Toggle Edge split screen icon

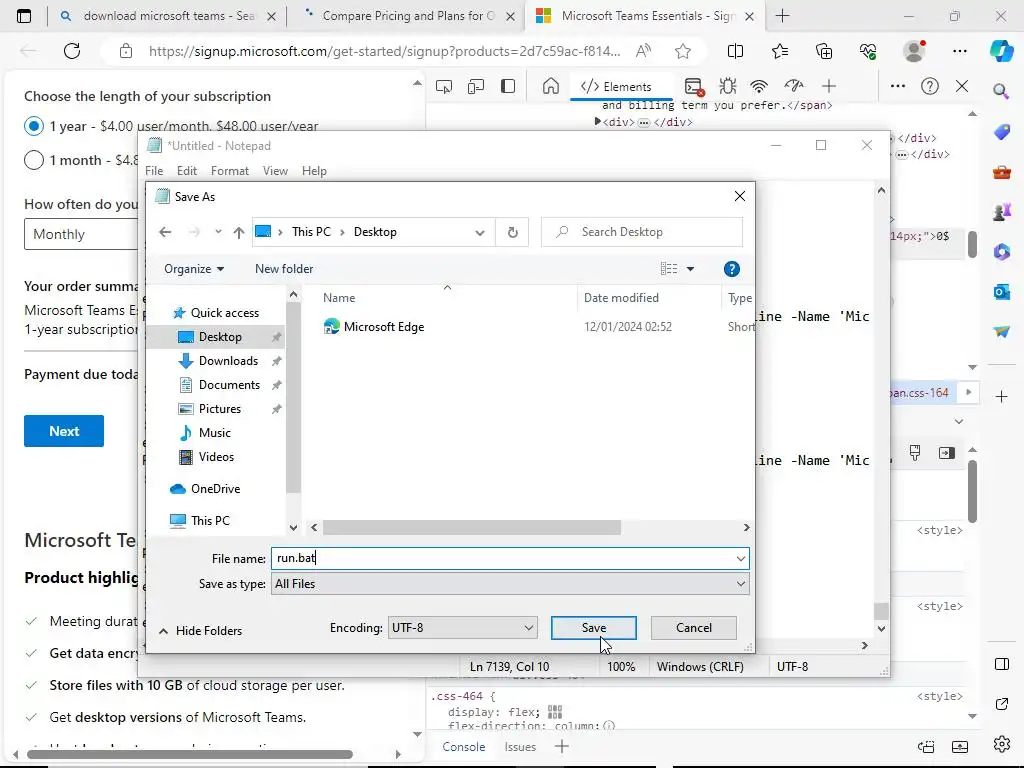[x=735, y=51]
